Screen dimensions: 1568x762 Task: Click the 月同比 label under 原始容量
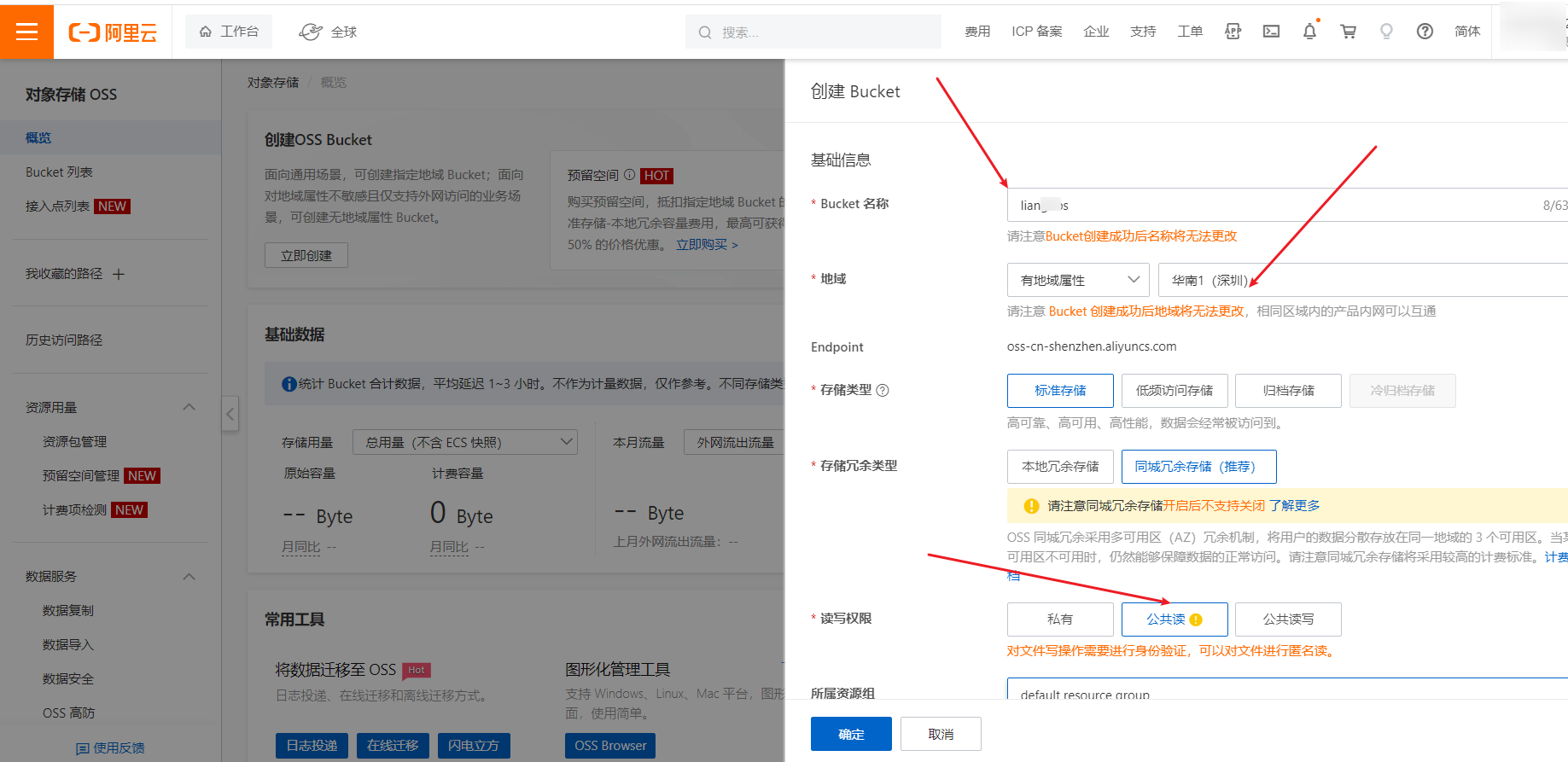coord(301,547)
